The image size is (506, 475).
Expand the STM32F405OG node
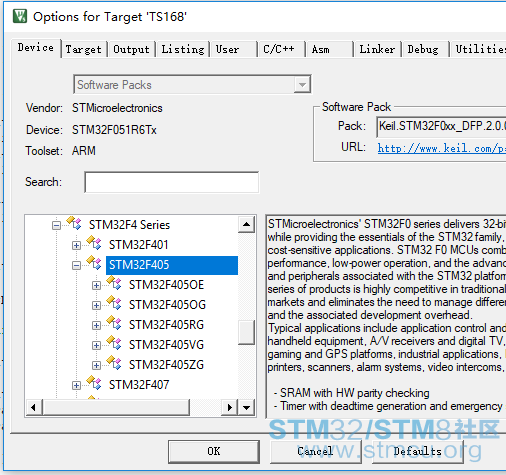(96, 306)
